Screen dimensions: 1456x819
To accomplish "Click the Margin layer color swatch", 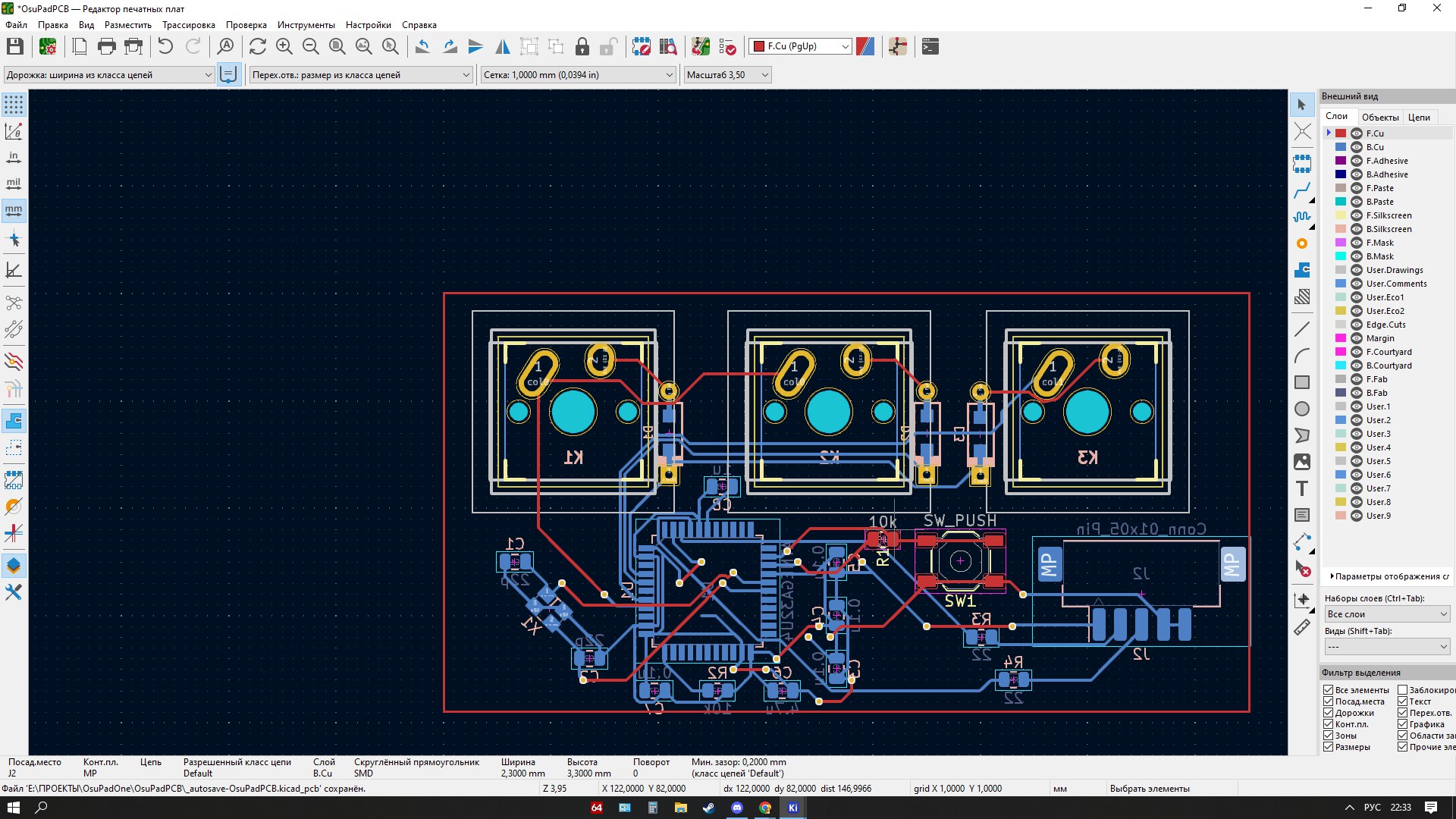I will pos(1341,338).
